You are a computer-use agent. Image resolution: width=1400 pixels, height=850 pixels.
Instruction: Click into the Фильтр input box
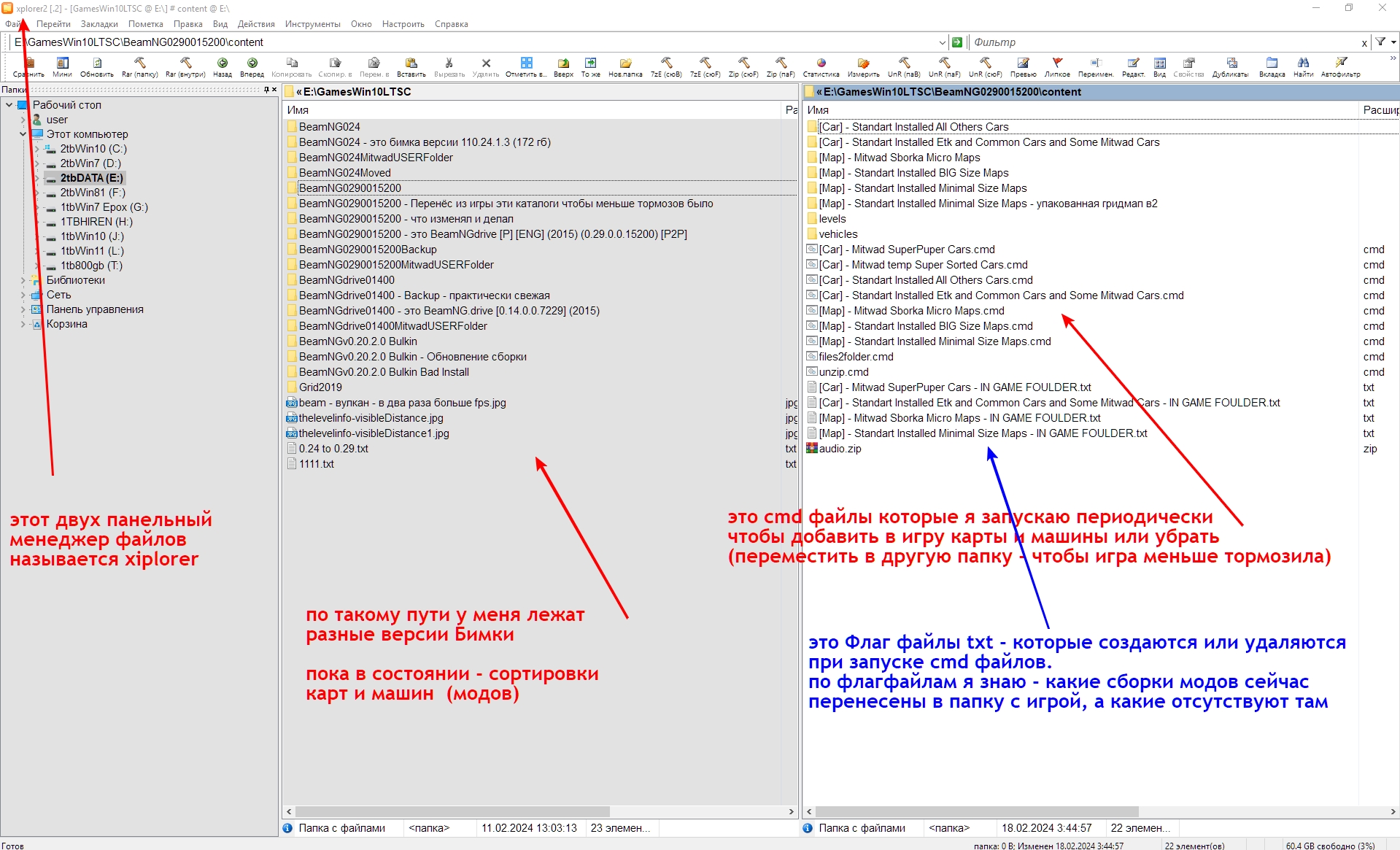[x=1164, y=42]
